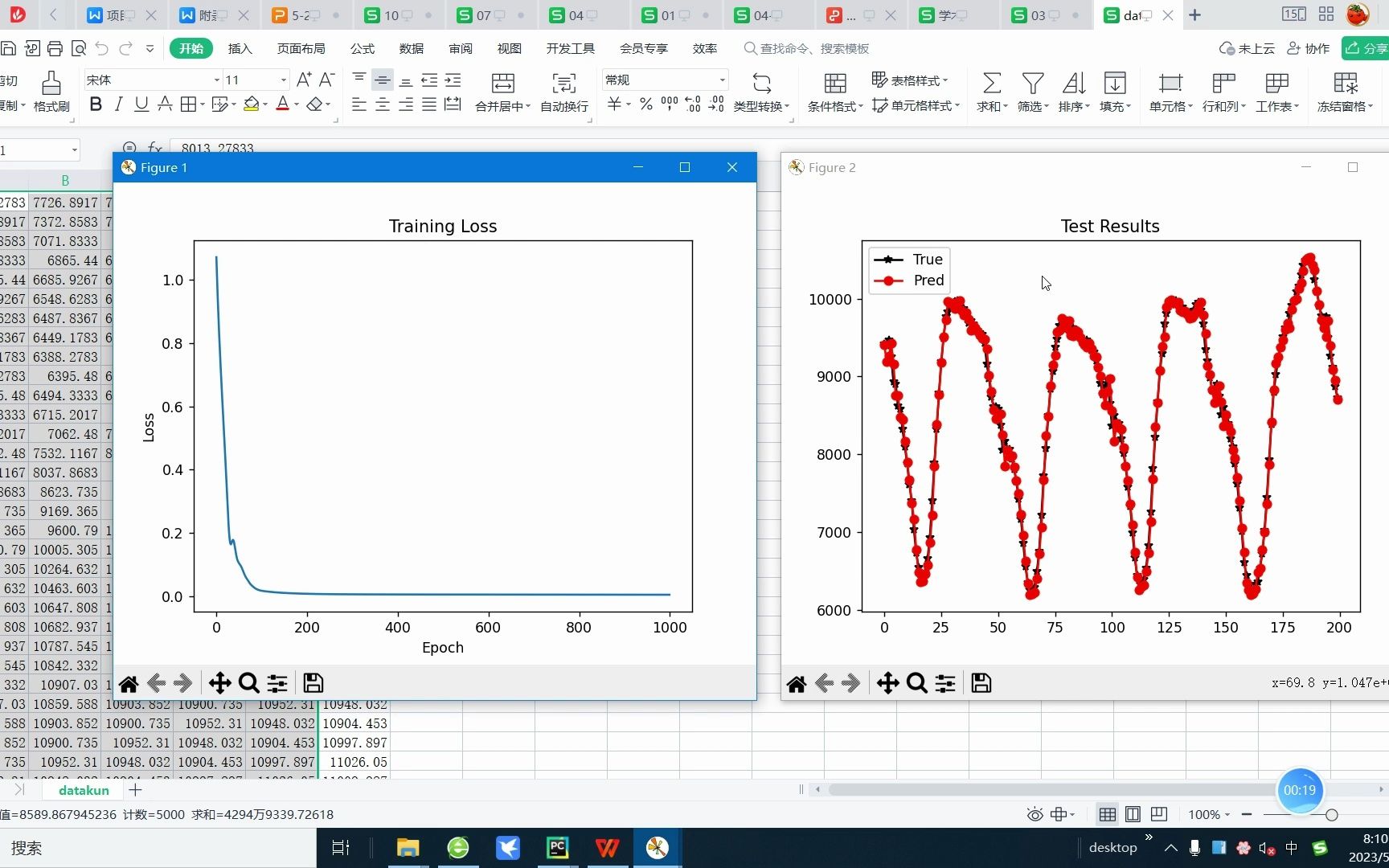Open Configure subplots in Figure 2
Image resolution: width=1389 pixels, height=868 pixels.
(945, 684)
